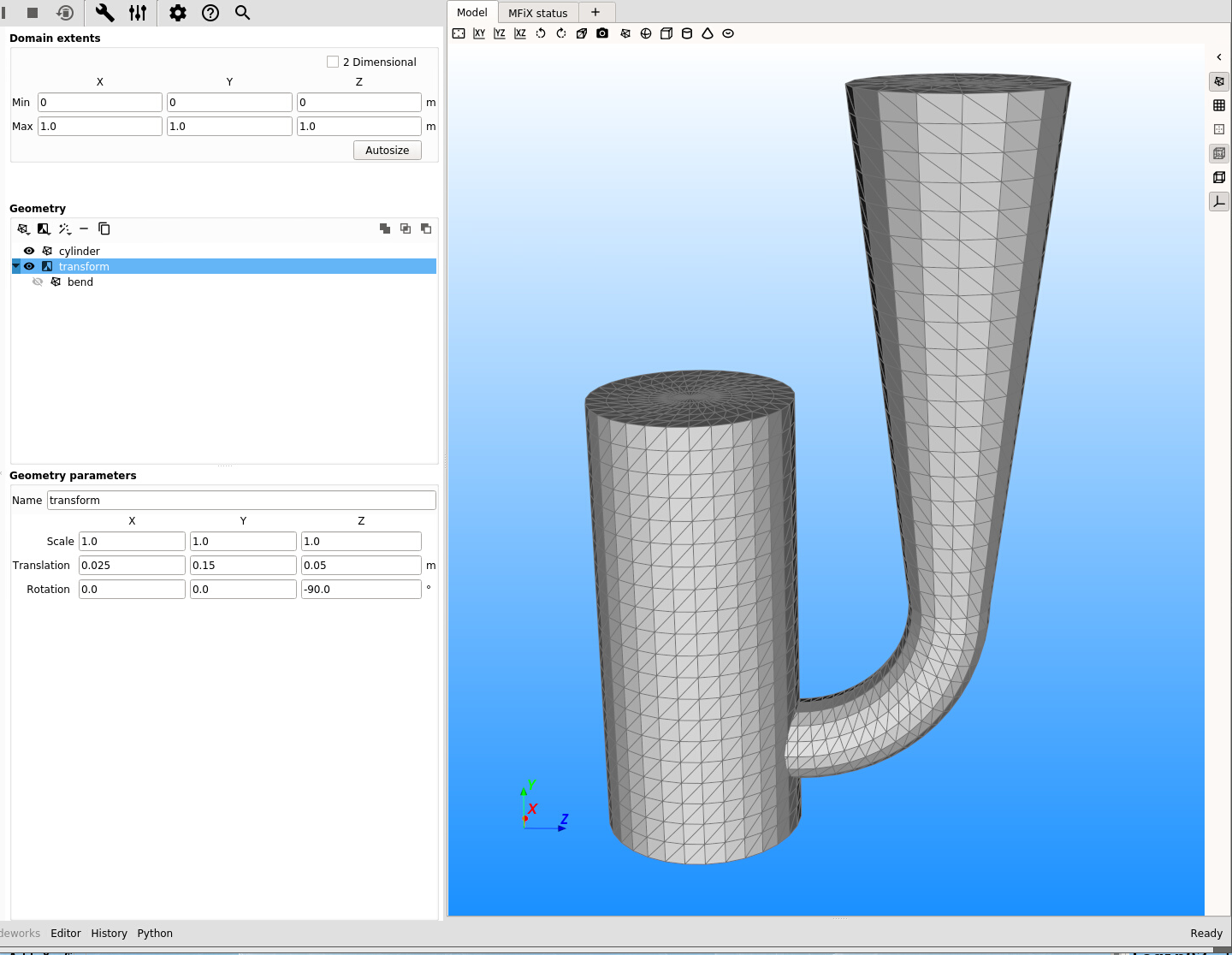The width and height of the screenshot is (1232, 955).
Task: Enable the 2 Dimensional checkbox
Action: (x=333, y=62)
